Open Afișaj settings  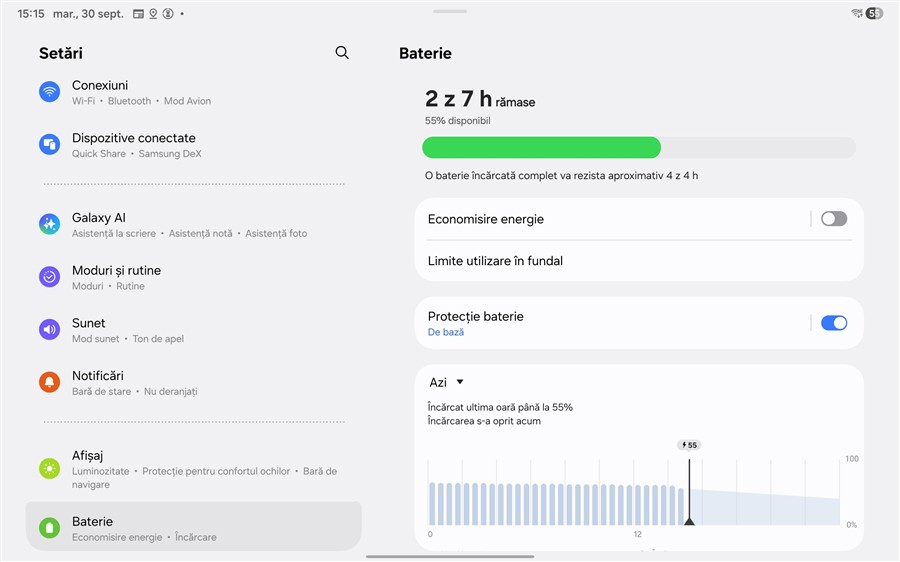pyautogui.click(x=193, y=469)
